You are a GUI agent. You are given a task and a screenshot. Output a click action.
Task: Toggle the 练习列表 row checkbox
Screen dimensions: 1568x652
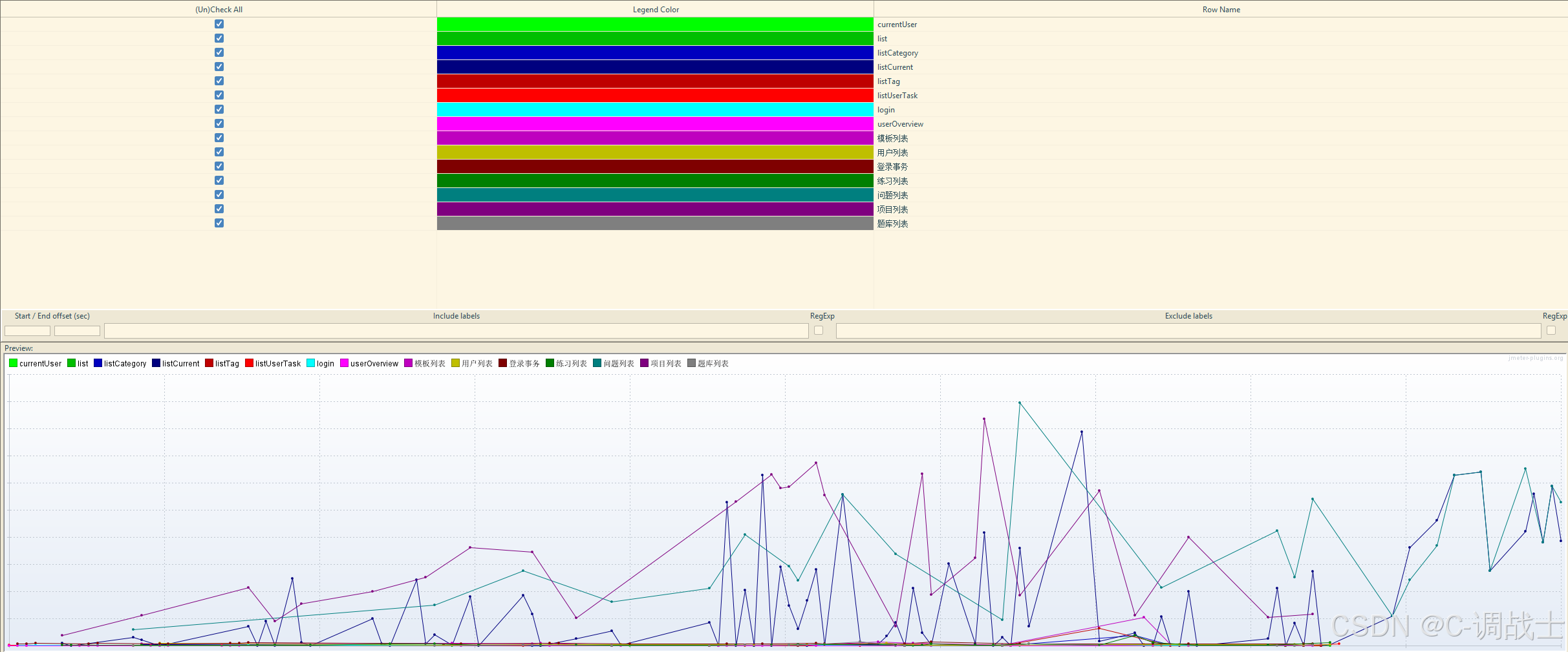tap(219, 180)
